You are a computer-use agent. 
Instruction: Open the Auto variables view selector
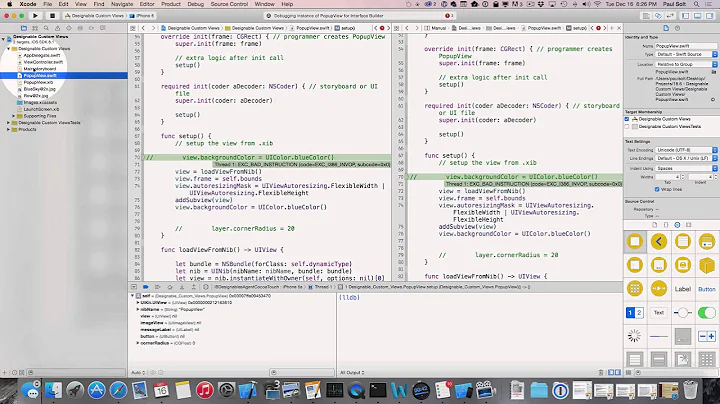[x=138, y=372]
